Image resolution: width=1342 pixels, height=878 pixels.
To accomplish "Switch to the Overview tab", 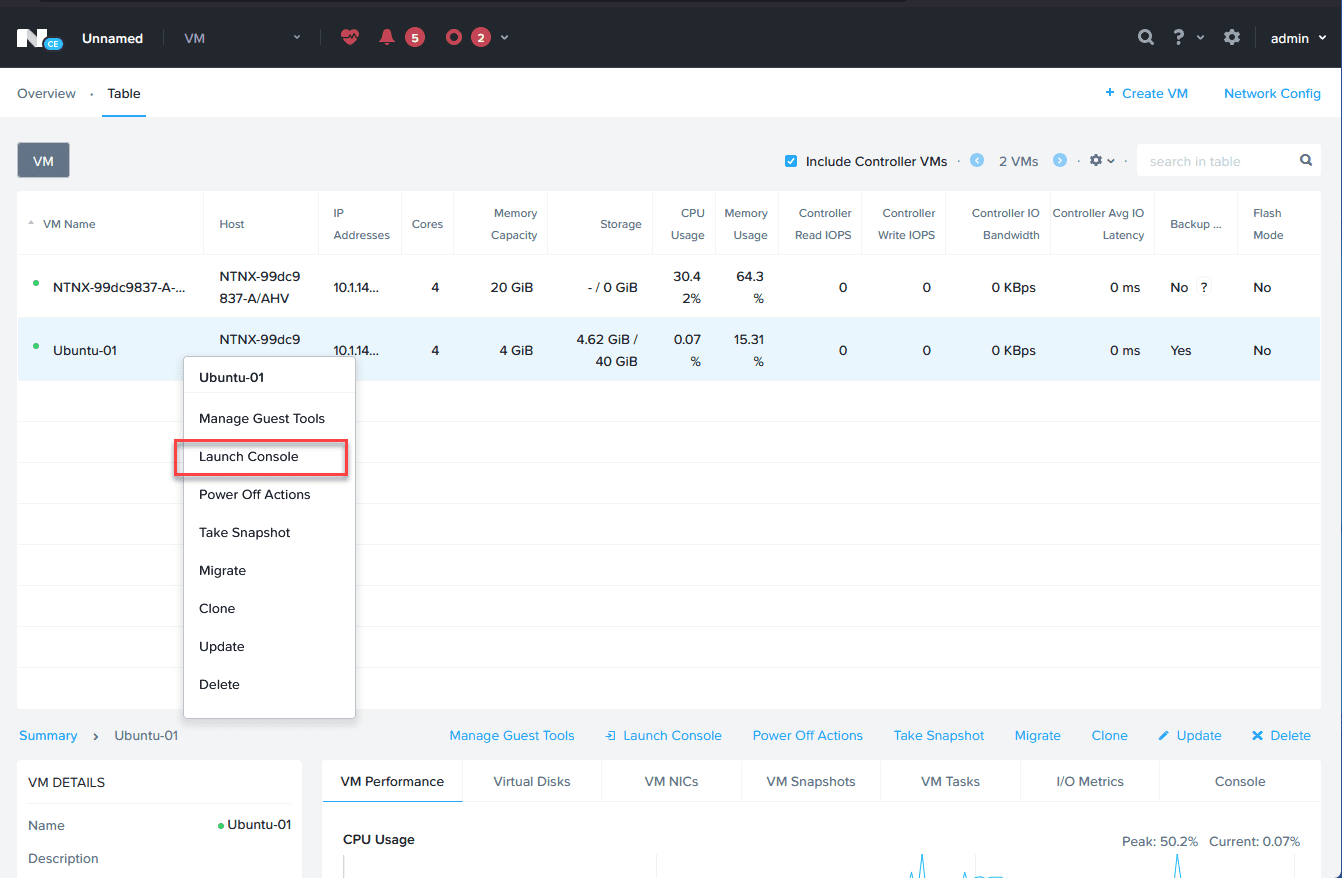I will click(x=46, y=93).
